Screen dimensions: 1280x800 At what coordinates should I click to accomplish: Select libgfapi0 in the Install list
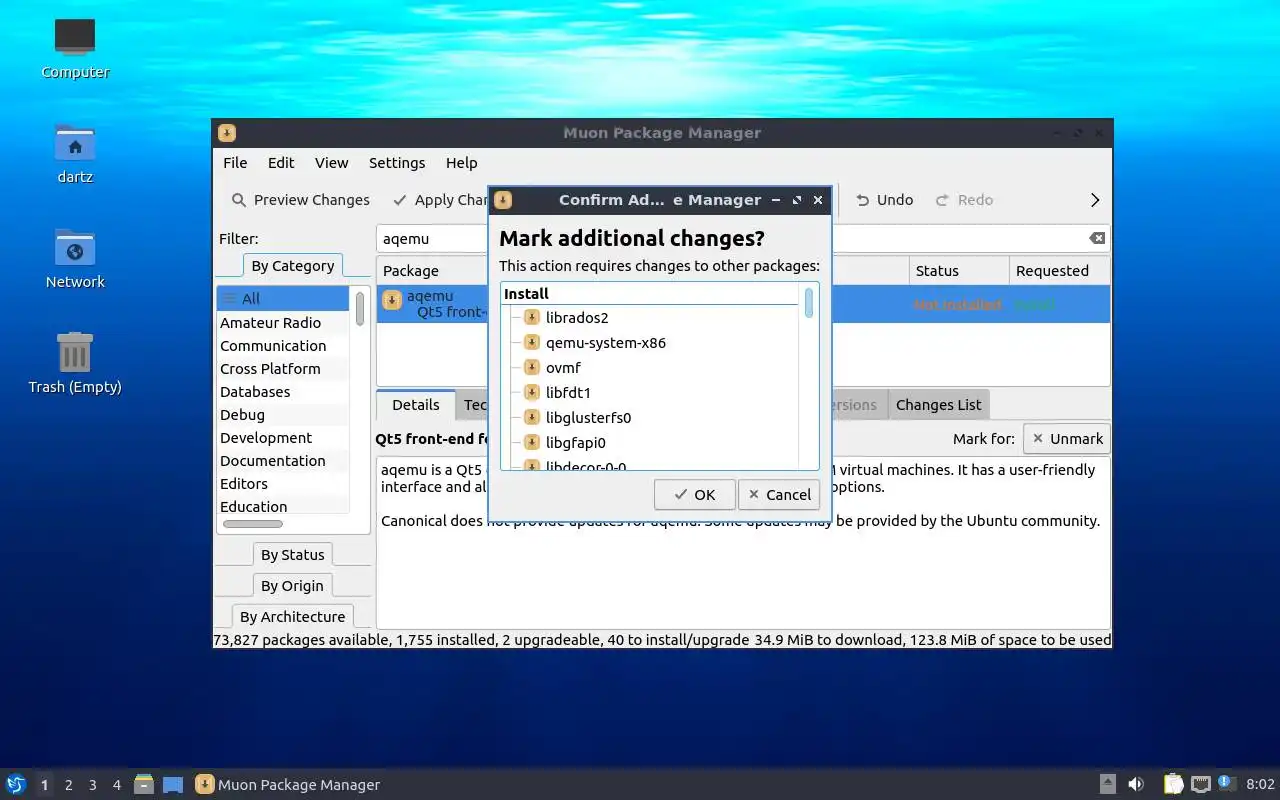[576, 443]
